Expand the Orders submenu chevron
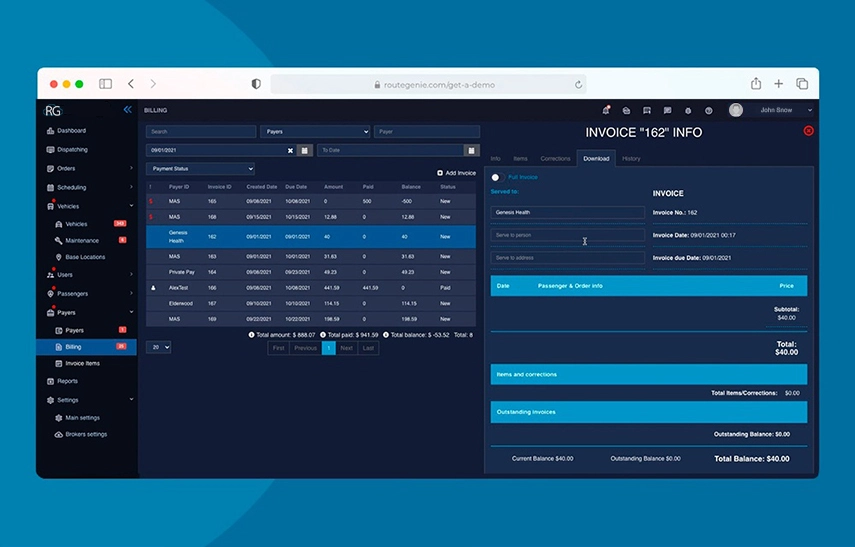 131,168
